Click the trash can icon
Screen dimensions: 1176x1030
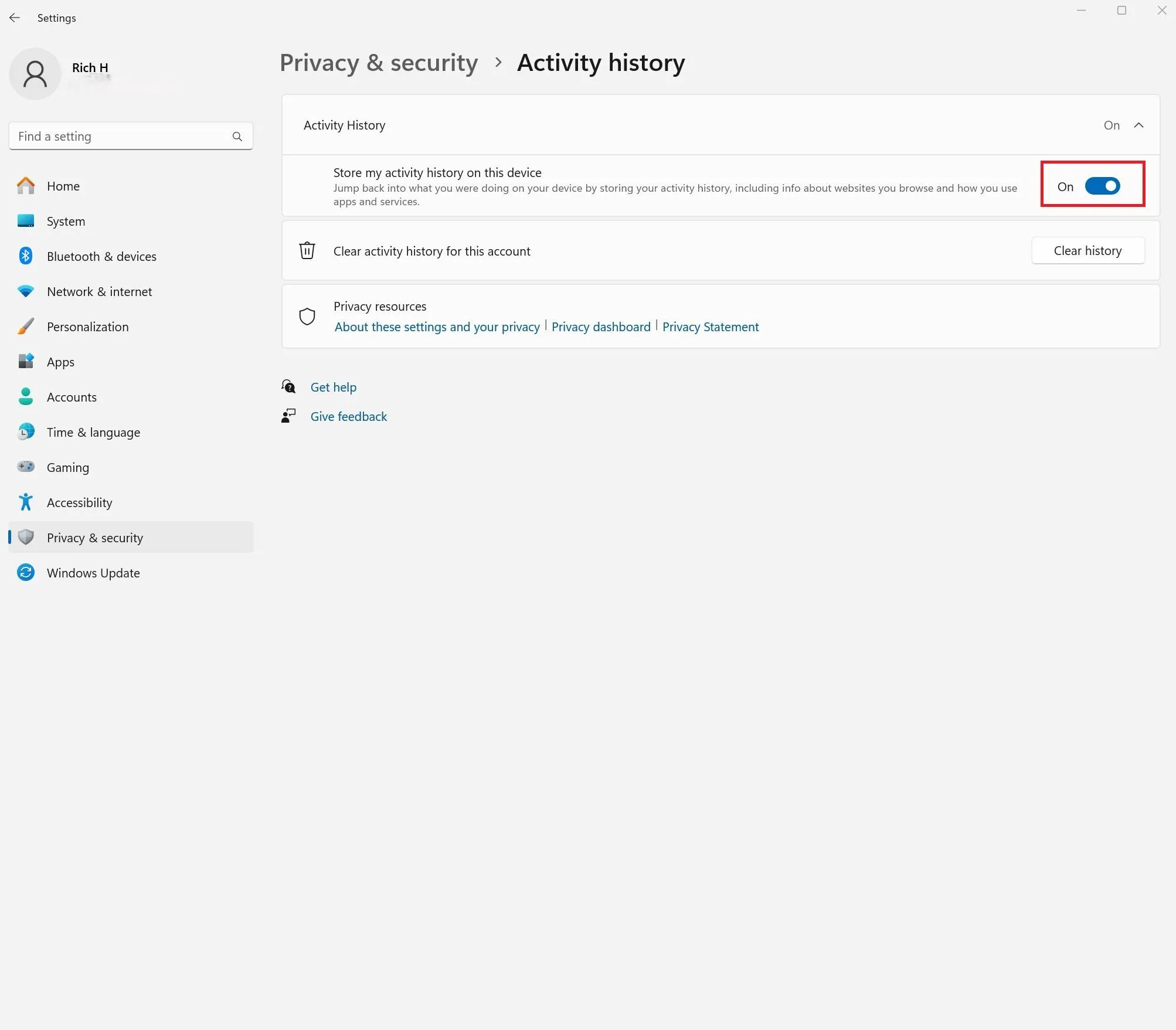307,251
